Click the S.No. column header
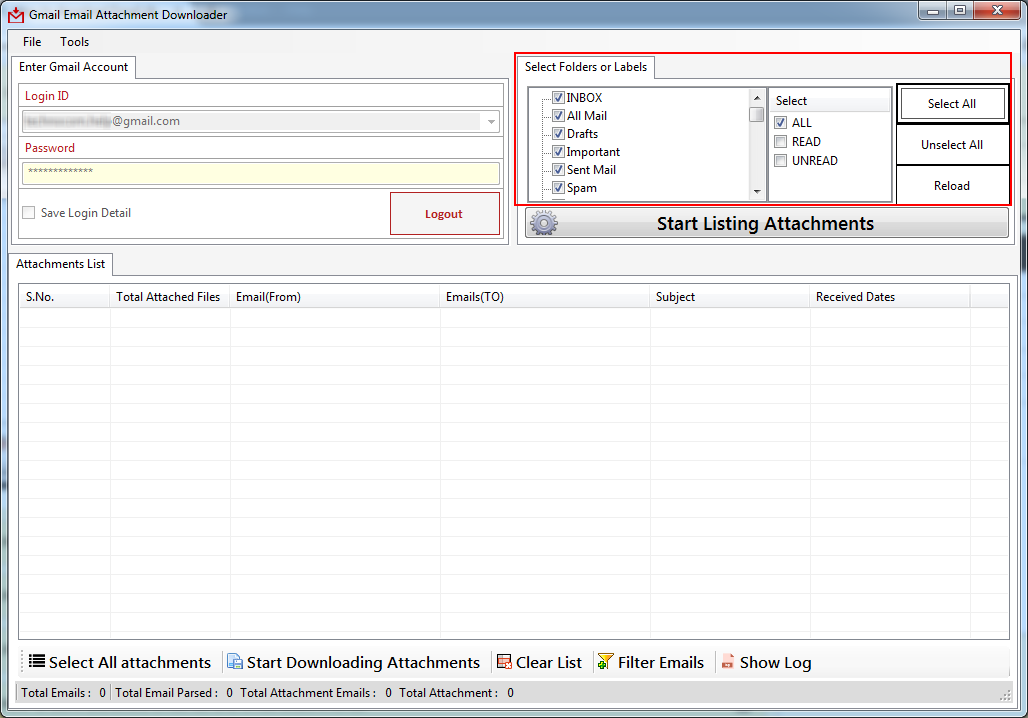Image resolution: width=1028 pixels, height=718 pixels. [x=64, y=296]
